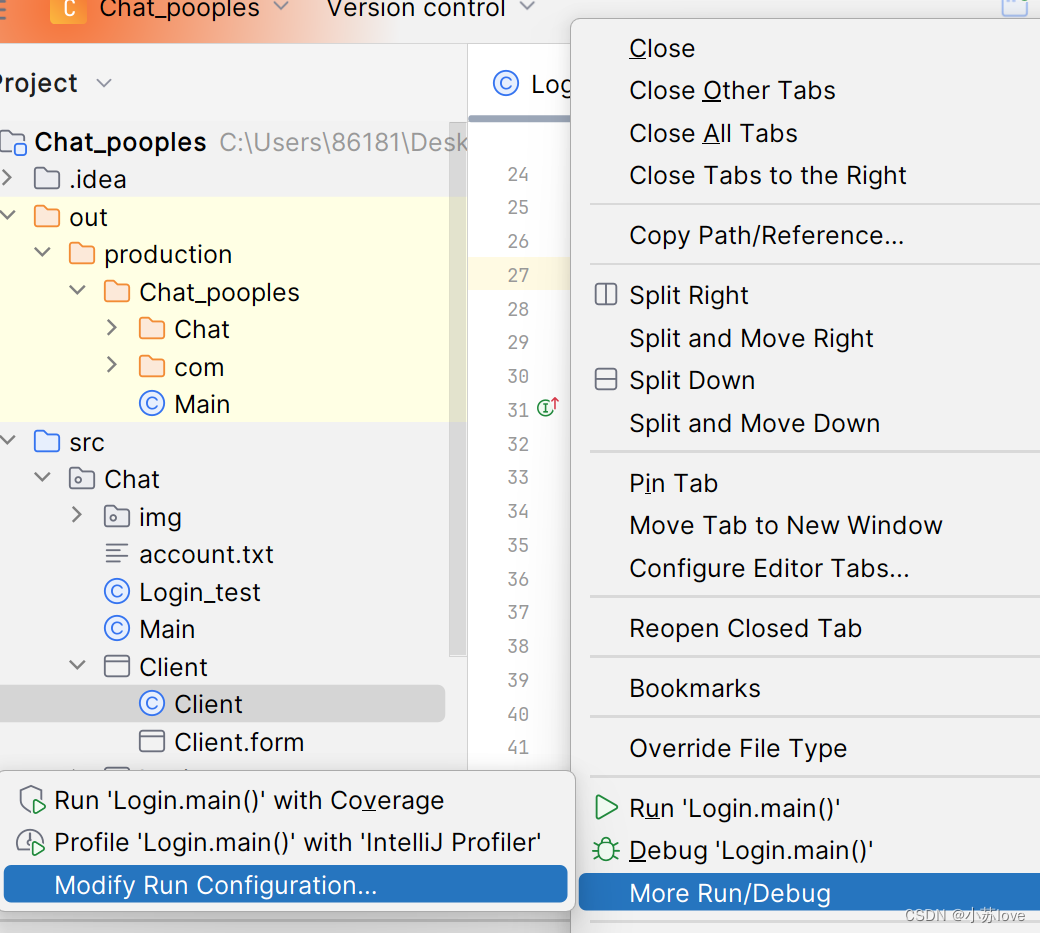Click the Run with Coverage shield icon

[32, 800]
